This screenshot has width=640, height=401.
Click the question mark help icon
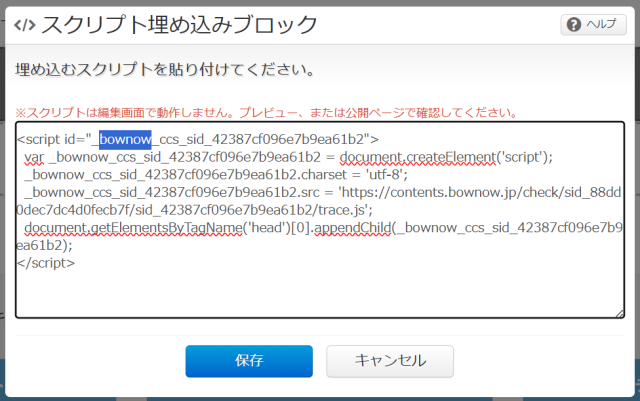(x=574, y=25)
